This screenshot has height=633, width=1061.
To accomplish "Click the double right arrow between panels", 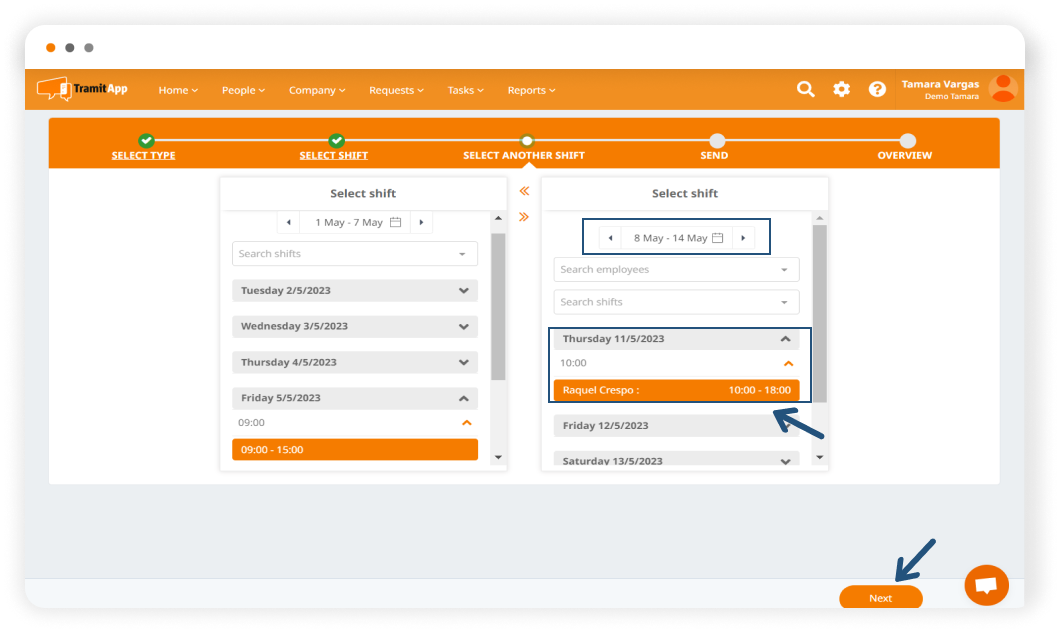I will tap(524, 217).
